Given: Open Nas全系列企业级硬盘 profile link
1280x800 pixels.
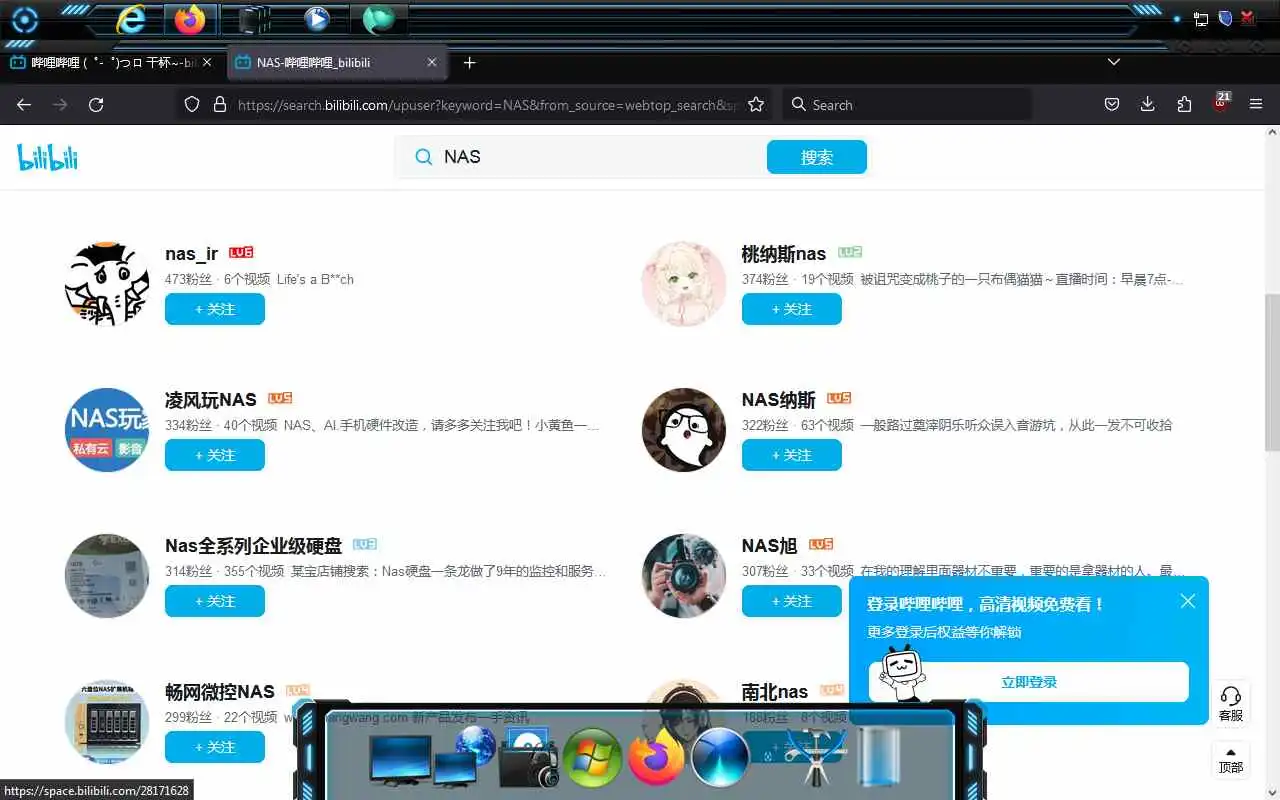Looking at the screenshot, I should 254,546.
